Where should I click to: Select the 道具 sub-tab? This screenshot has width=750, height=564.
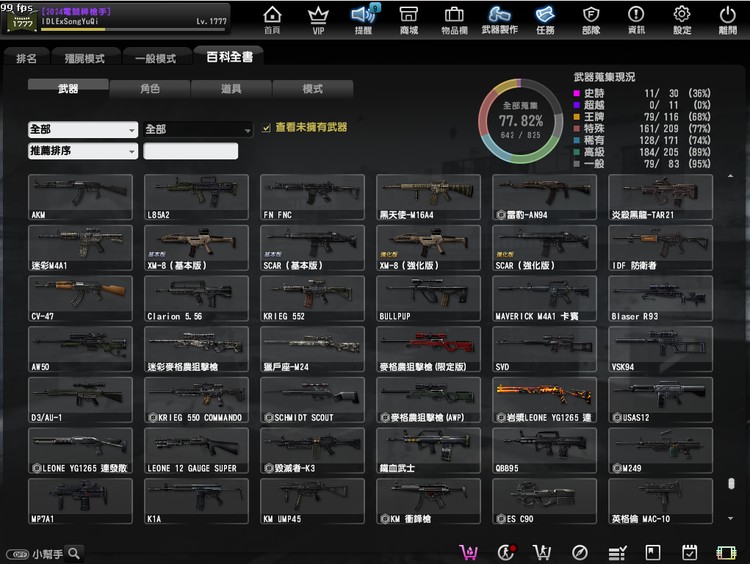click(x=231, y=88)
